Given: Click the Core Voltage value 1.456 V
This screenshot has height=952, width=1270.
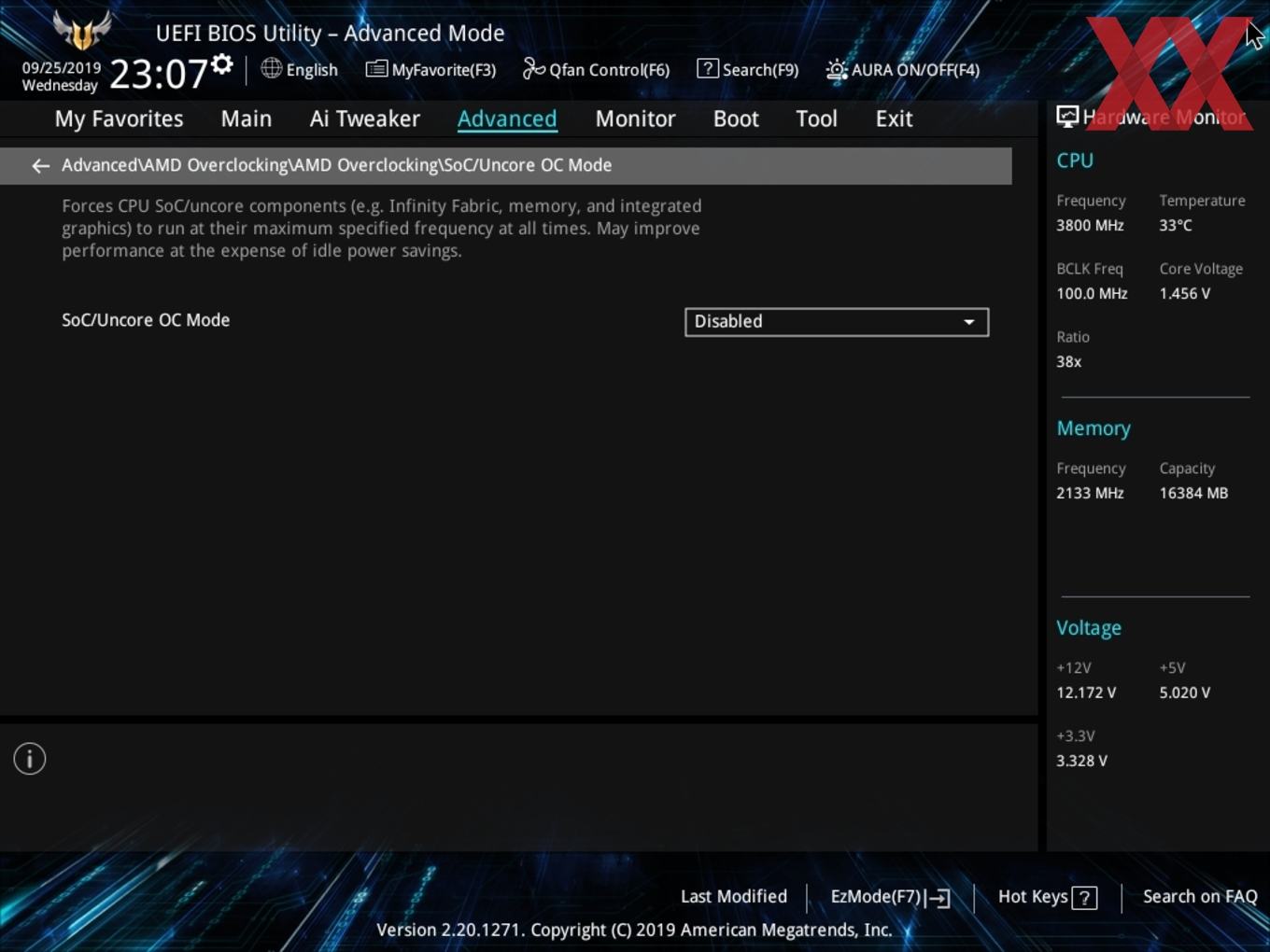Looking at the screenshot, I should point(1185,293).
